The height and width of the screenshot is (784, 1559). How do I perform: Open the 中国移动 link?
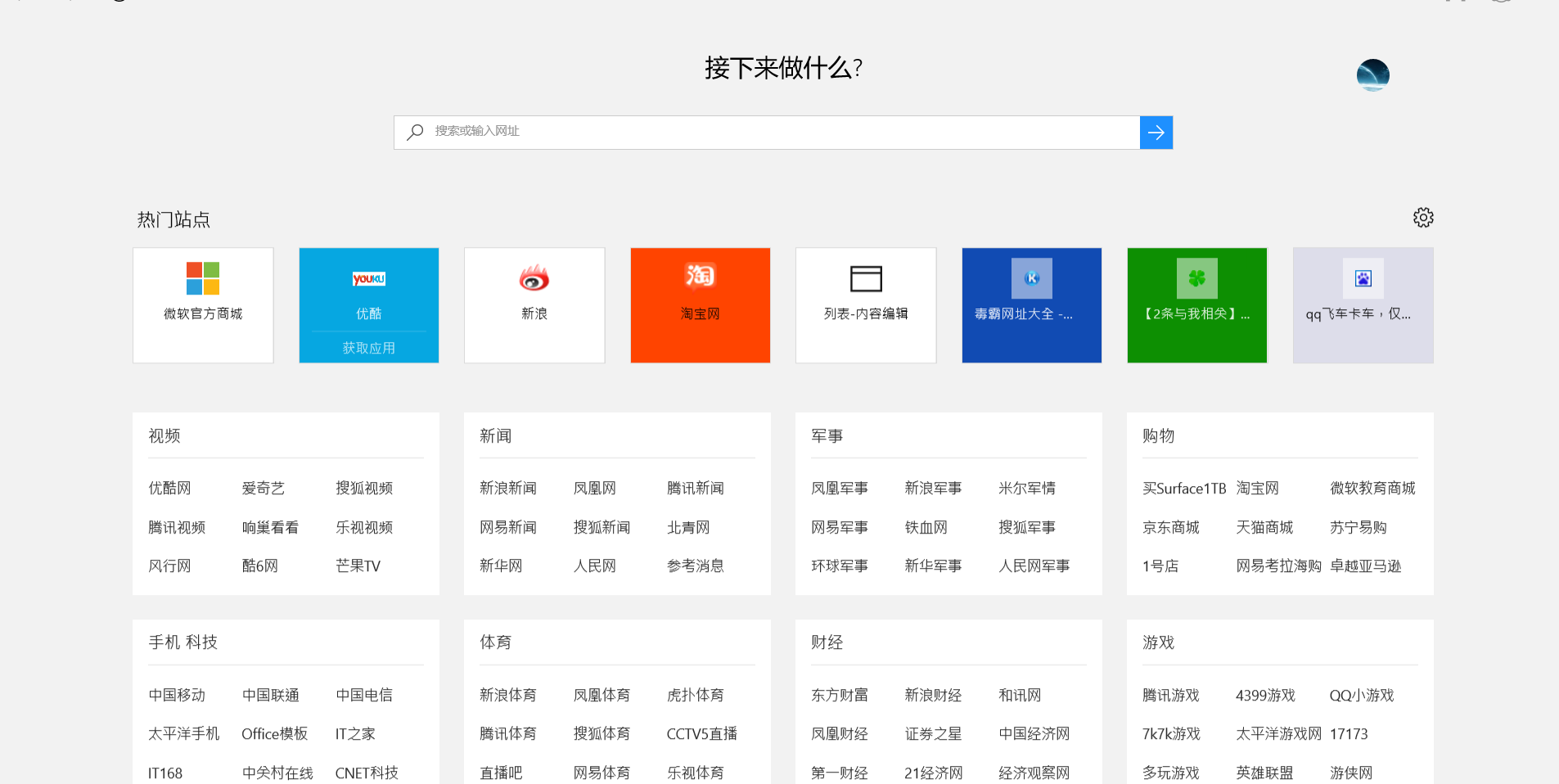pos(177,696)
